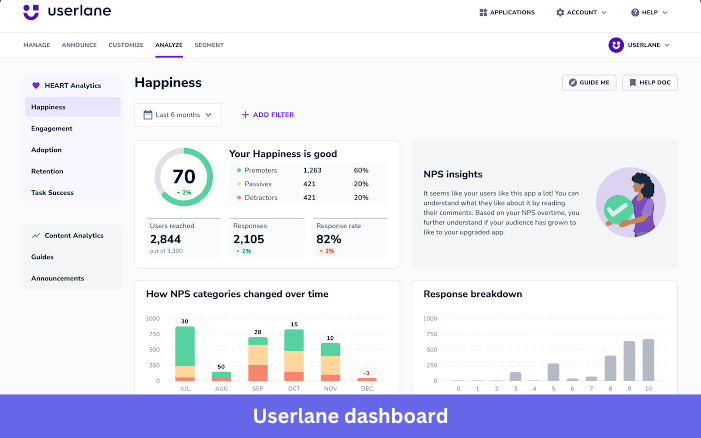The image size is (701, 438).
Task: Click the Promoters 60% value
Action: tap(361, 170)
